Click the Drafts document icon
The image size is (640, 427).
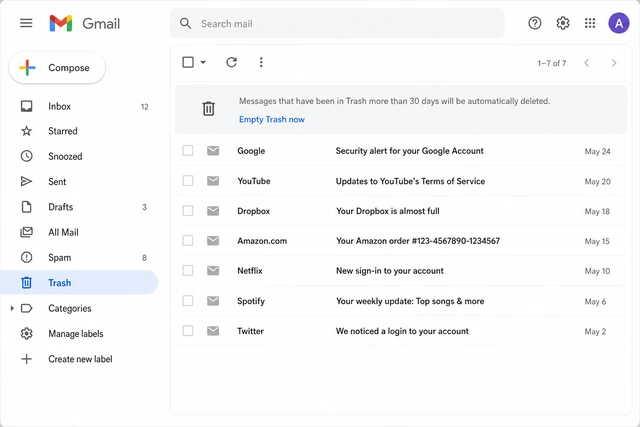(27, 207)
